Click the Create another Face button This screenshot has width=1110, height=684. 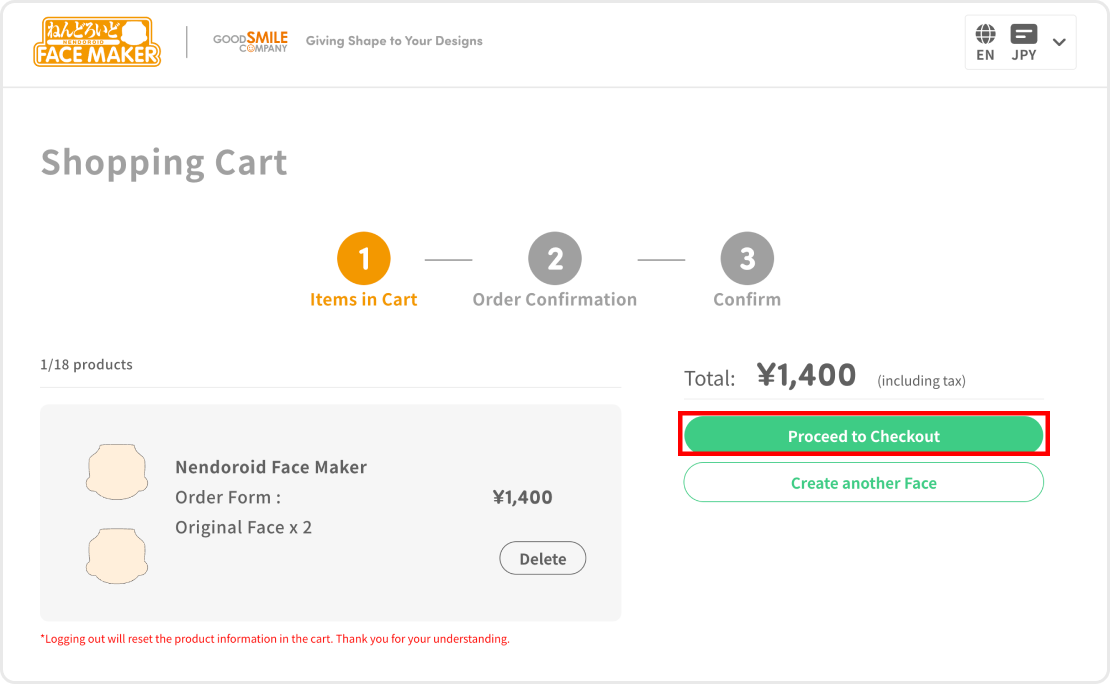coord(863,482)
